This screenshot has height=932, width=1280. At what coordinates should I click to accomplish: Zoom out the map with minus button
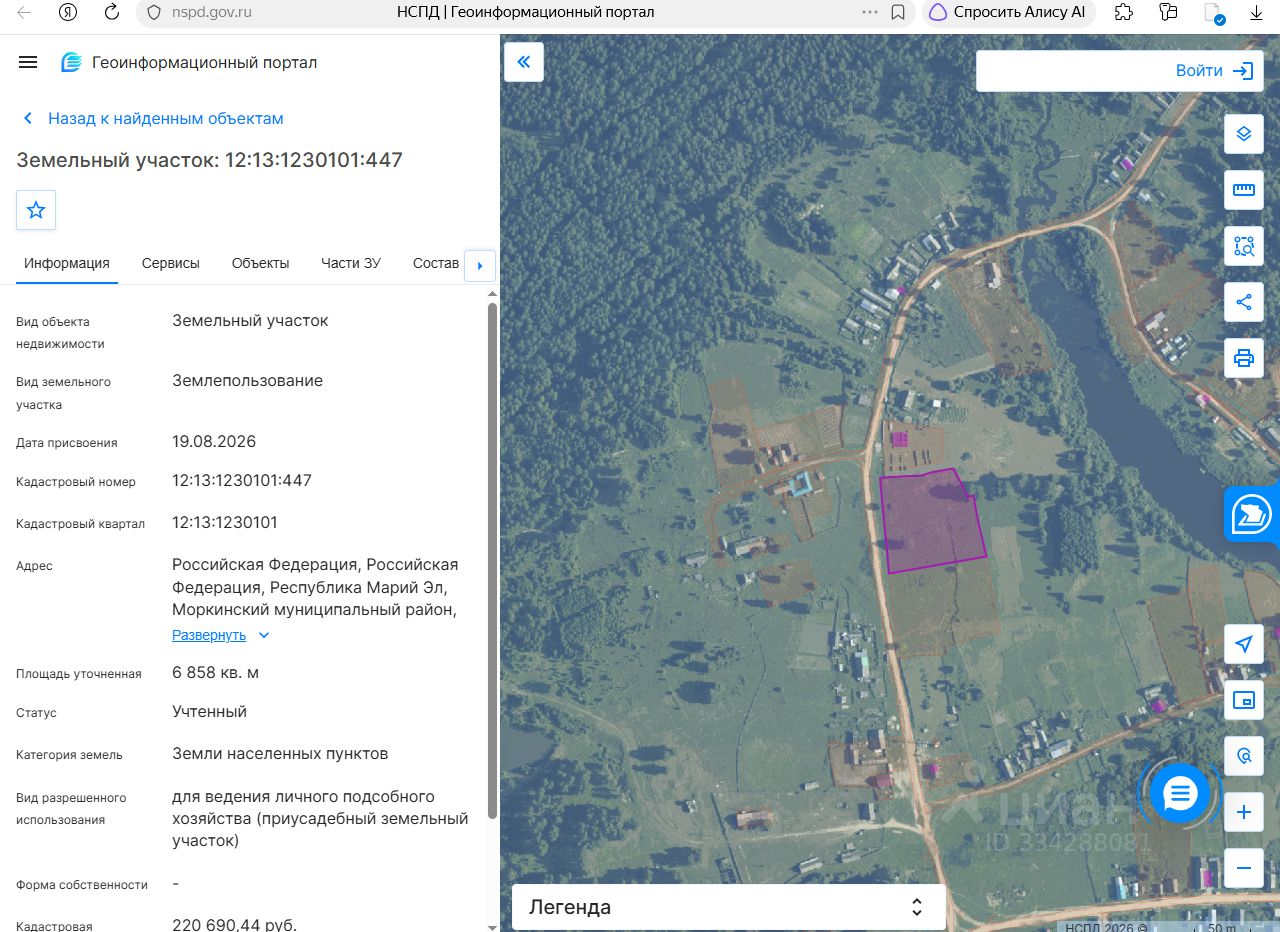click(1244, 868)
